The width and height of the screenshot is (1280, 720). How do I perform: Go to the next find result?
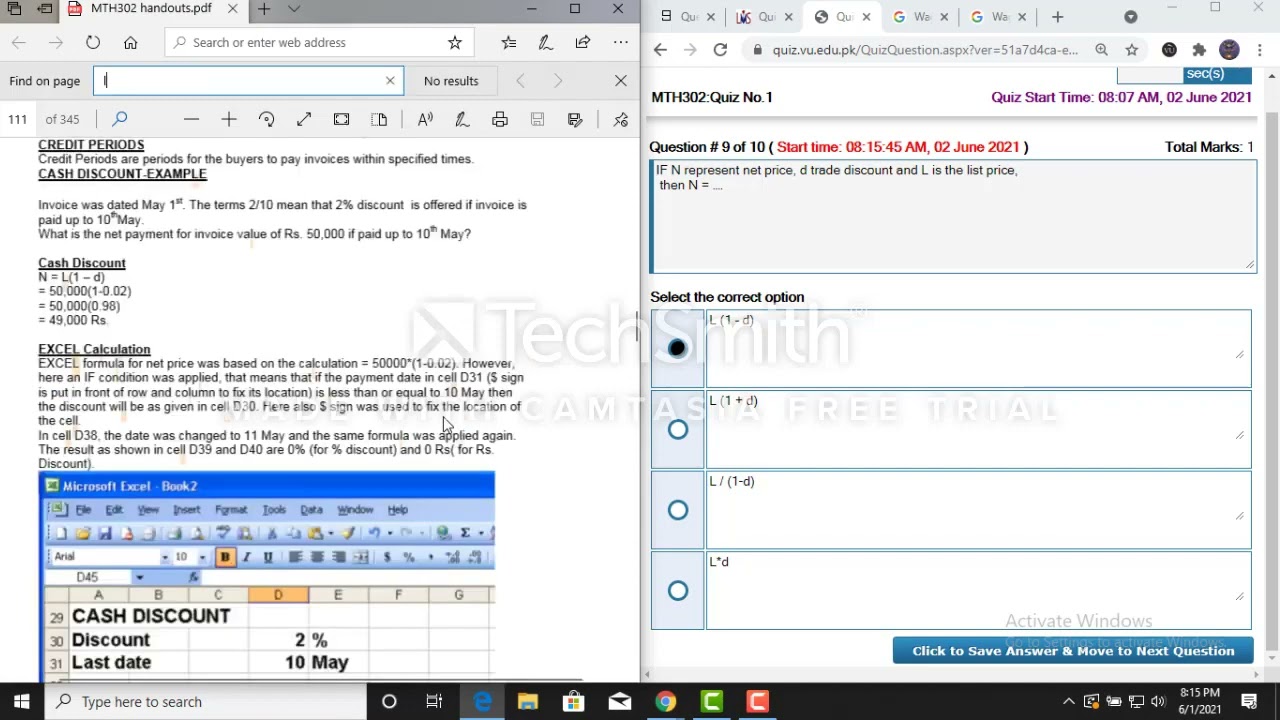pos(558,81)
